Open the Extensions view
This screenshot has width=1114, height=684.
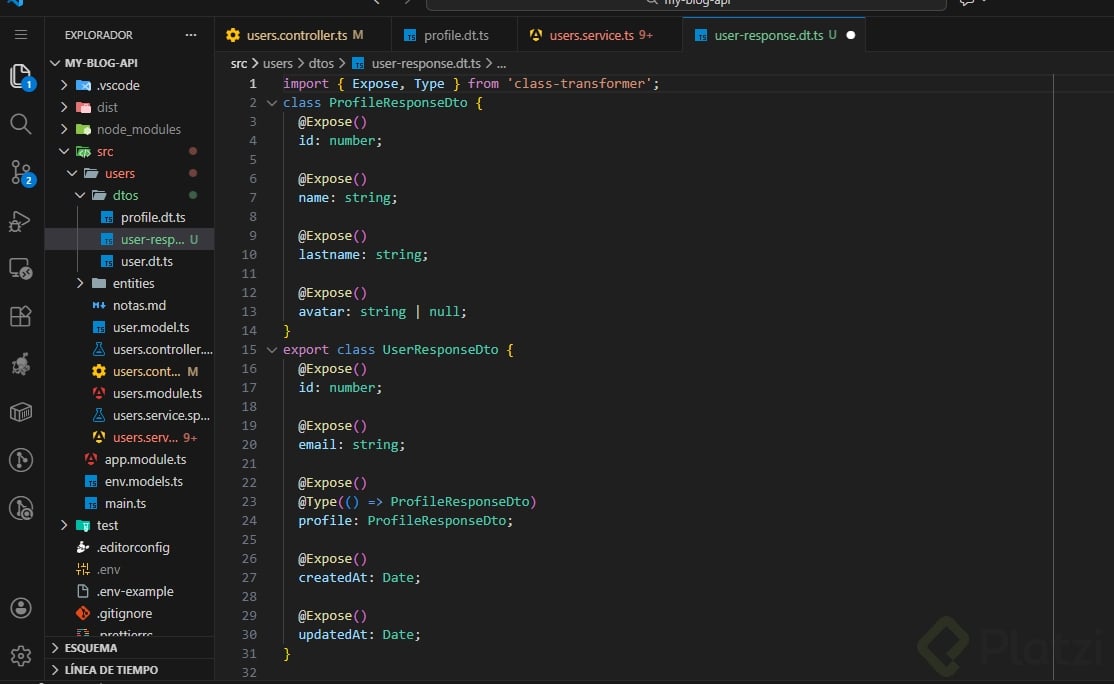[21, 316]
